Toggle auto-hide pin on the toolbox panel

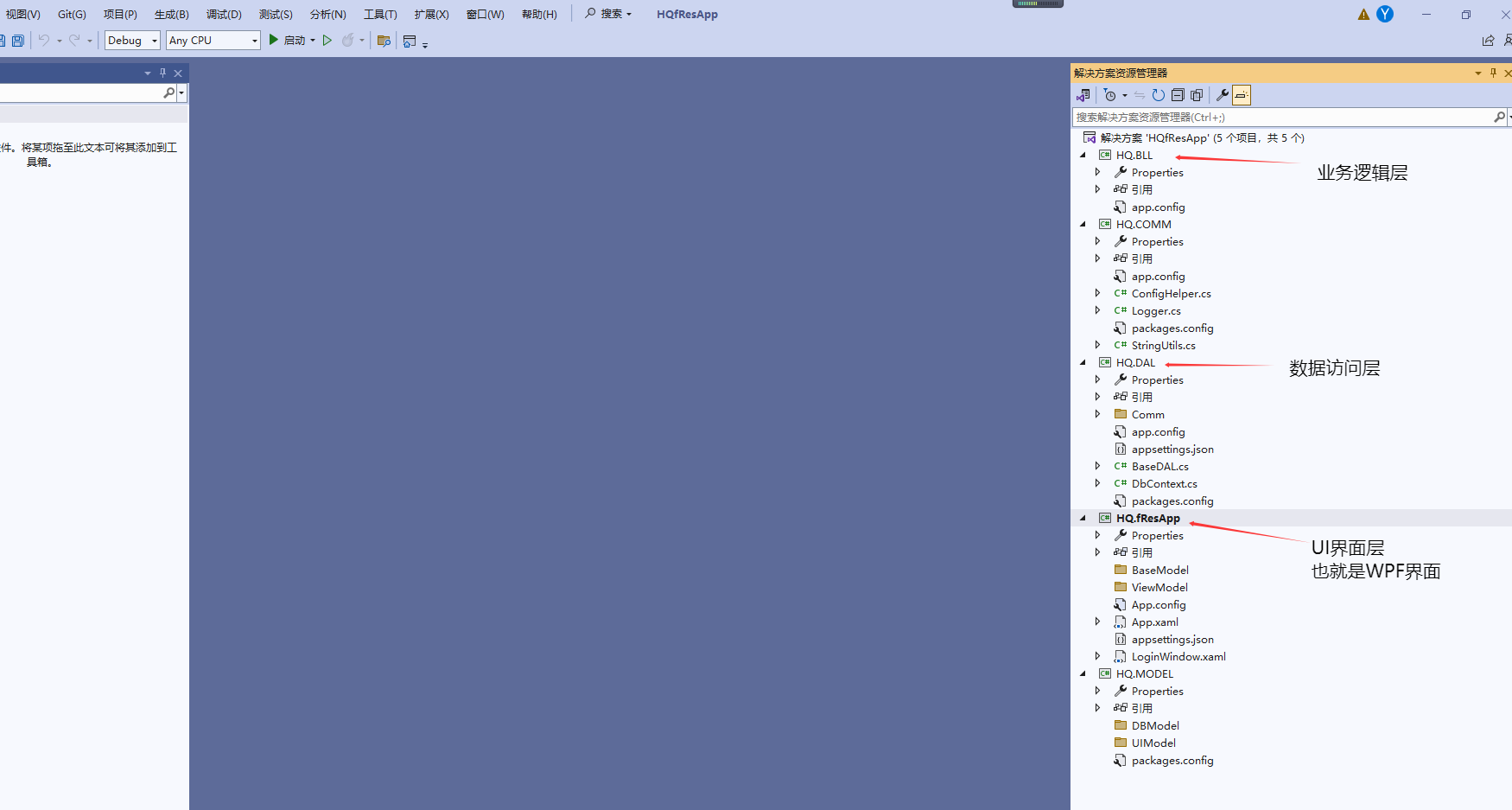[162, 73]
